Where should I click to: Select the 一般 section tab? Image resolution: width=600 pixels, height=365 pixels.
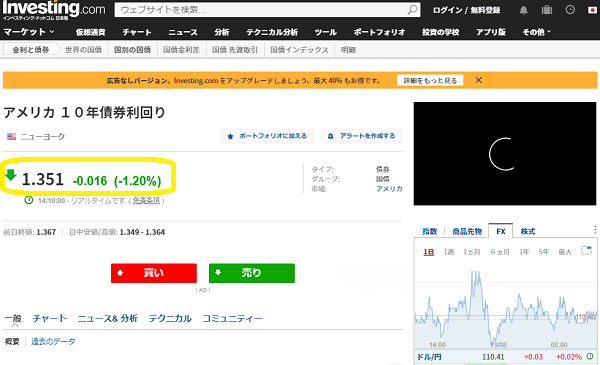tap(13, 318)
